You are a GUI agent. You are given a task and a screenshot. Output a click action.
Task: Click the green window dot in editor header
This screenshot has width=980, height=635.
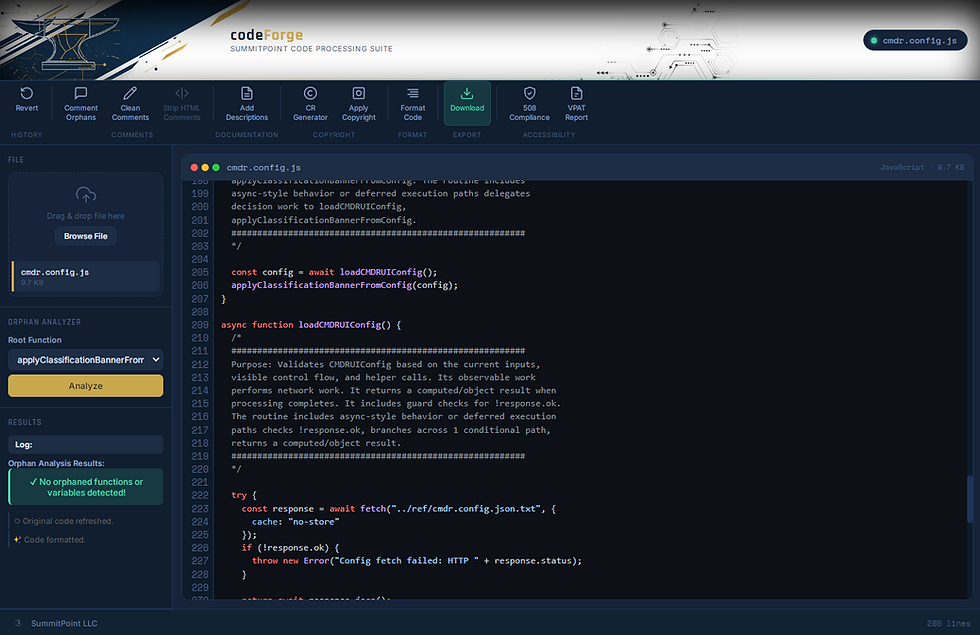pyautogui.click(x=216, y=168)
